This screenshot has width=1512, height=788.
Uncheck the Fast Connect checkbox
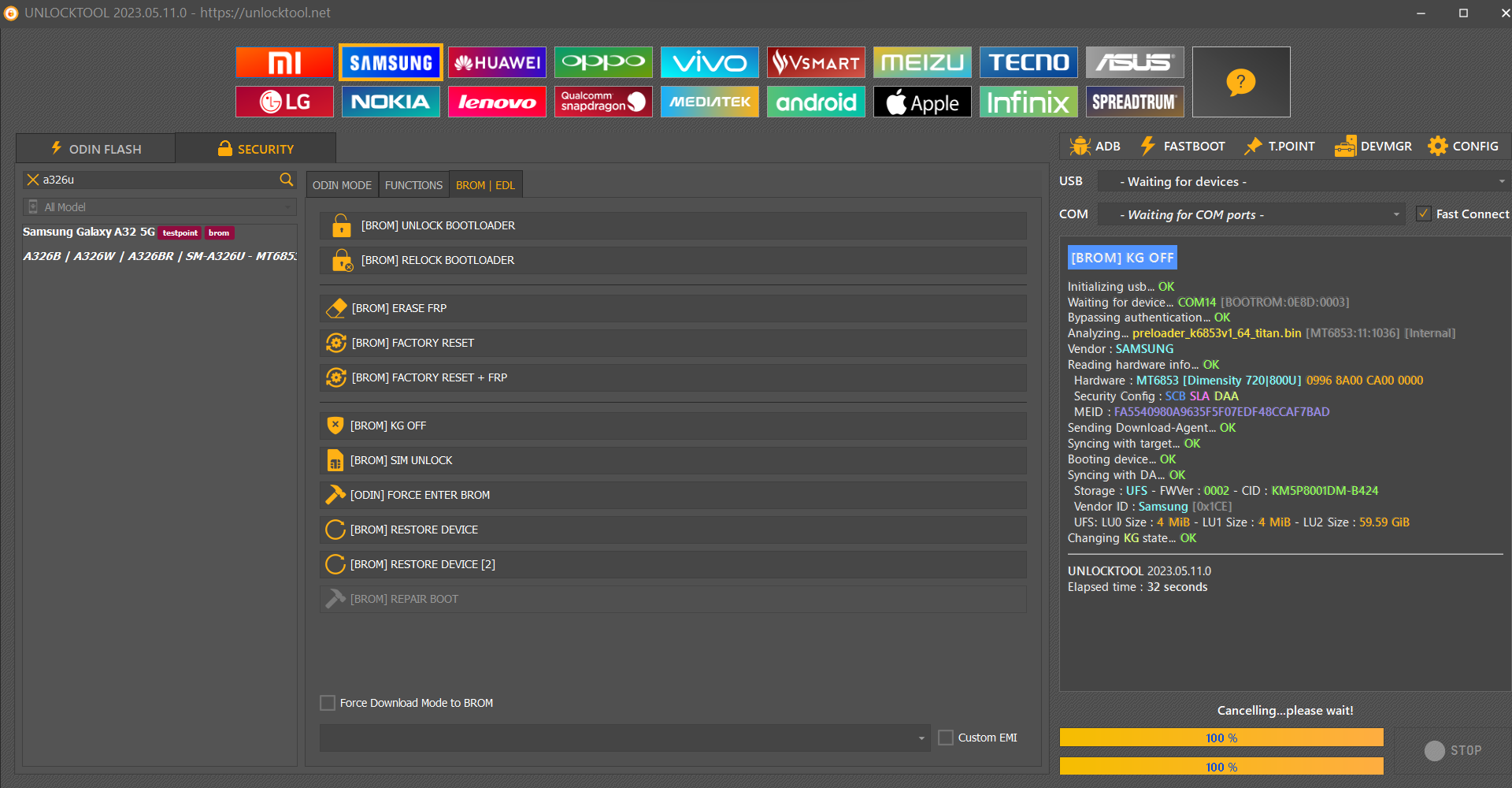click(1424, 214)
